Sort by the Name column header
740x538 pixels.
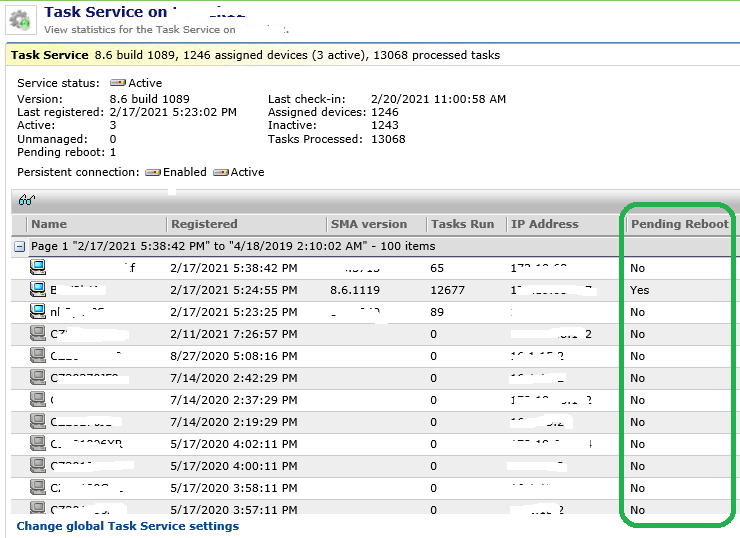(49, 224)
